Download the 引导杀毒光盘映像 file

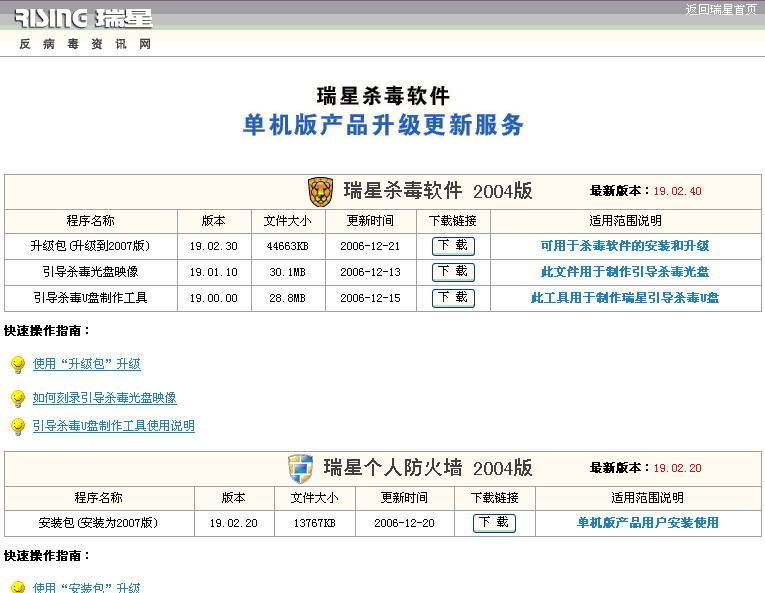(453, 272)
